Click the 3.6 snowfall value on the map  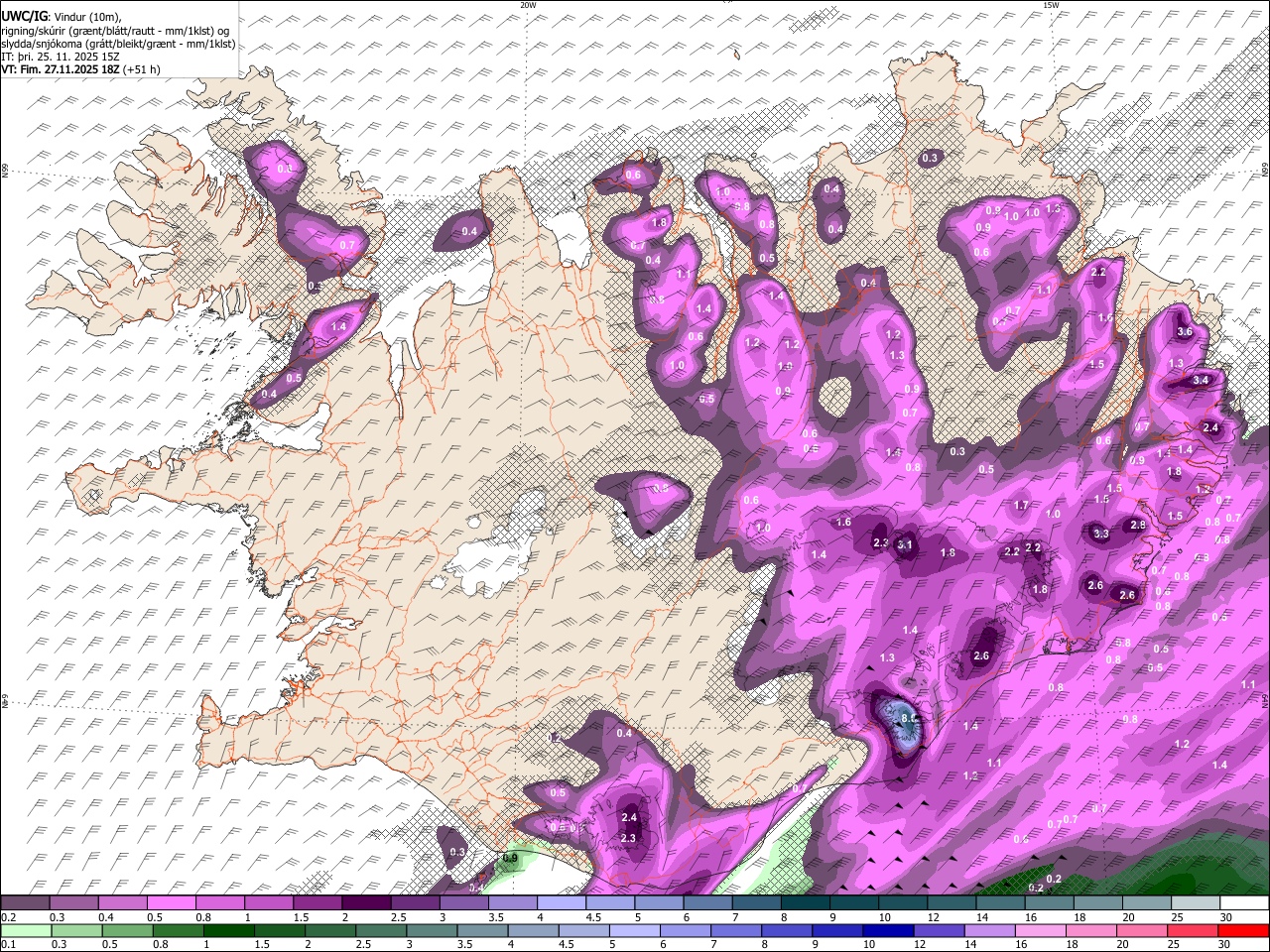coord(1184,332)
